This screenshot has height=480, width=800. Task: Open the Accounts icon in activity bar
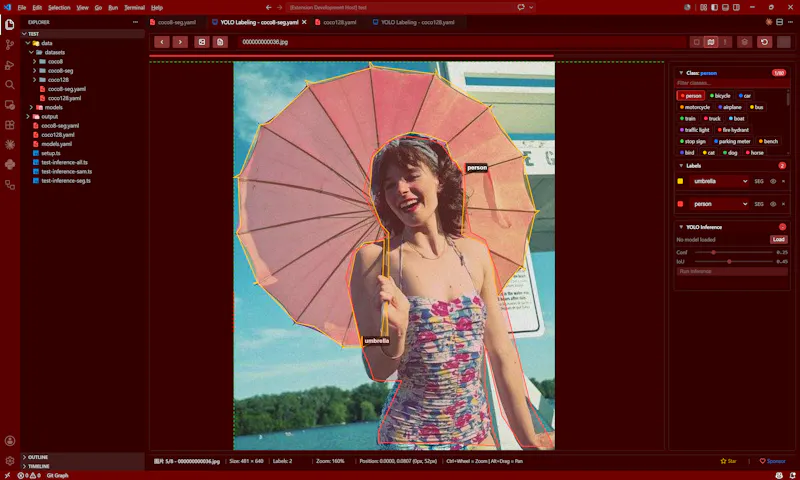tap(10, 441)
